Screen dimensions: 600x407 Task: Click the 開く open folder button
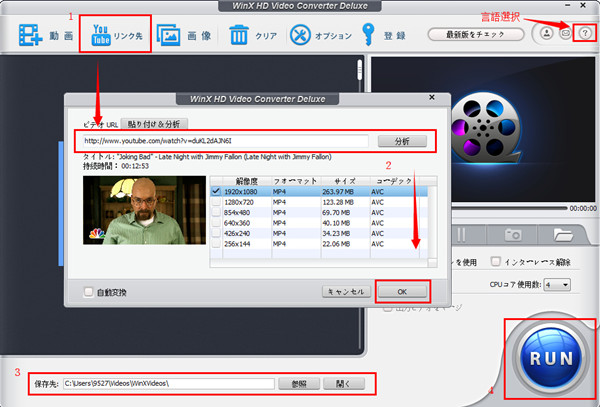[344, 384]
